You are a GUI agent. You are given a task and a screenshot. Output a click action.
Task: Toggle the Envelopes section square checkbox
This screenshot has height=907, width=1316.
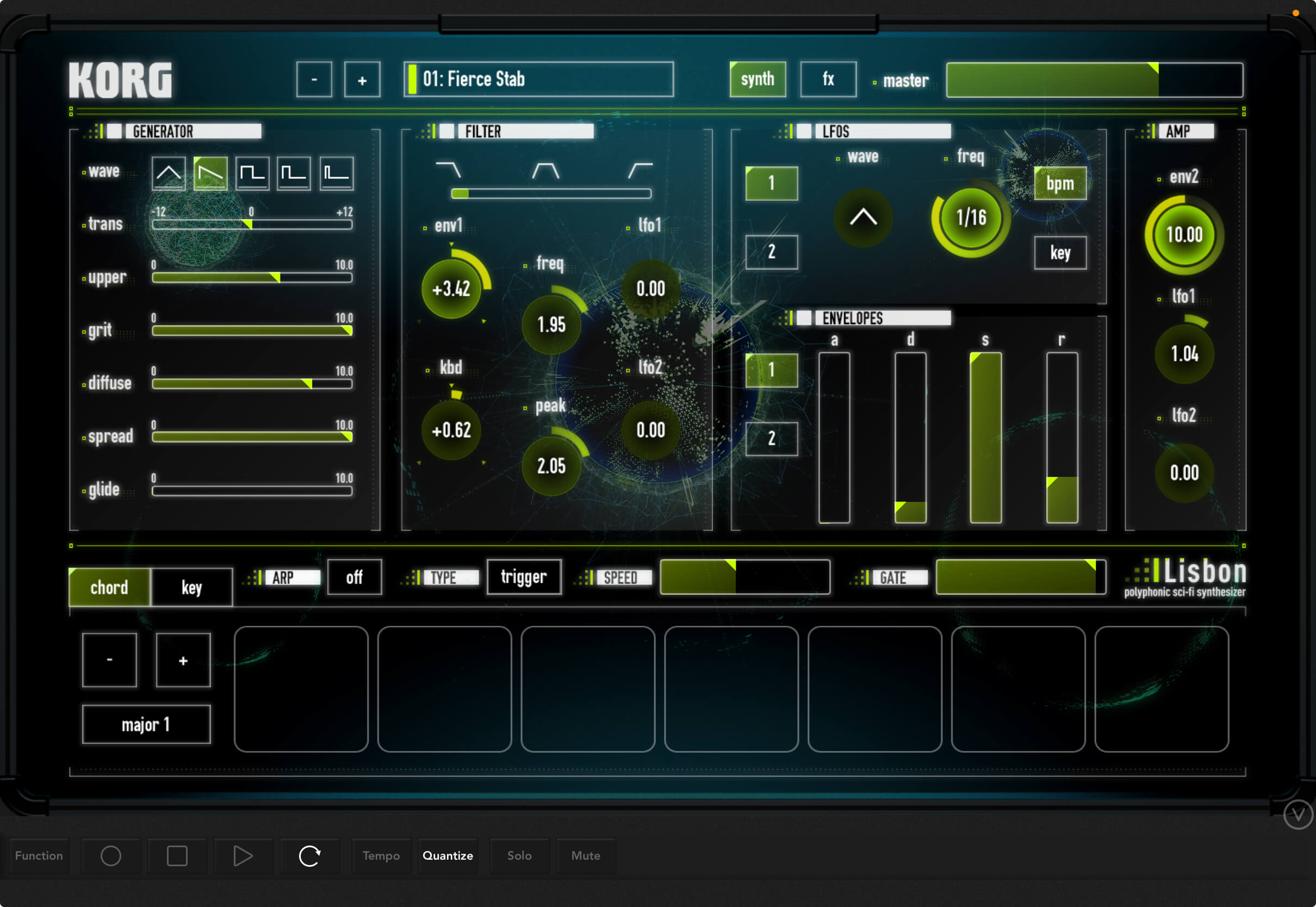[804, 318]
